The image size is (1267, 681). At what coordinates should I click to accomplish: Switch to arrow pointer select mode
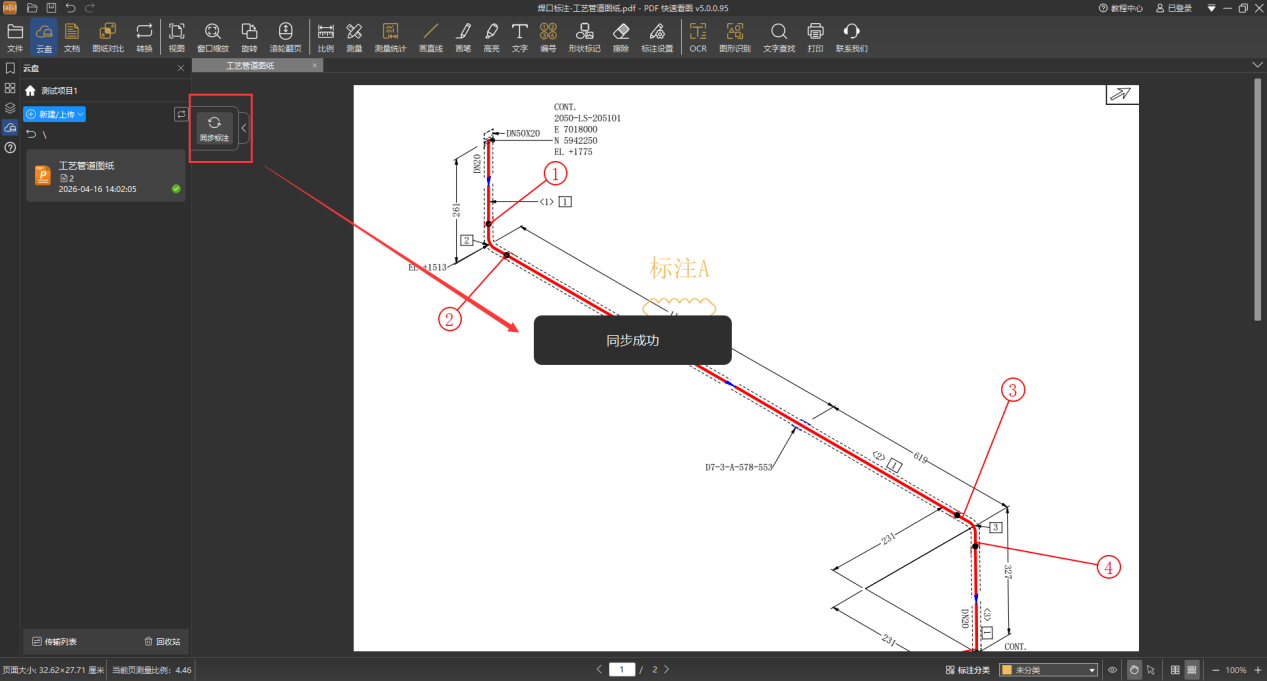(1151, 670)
